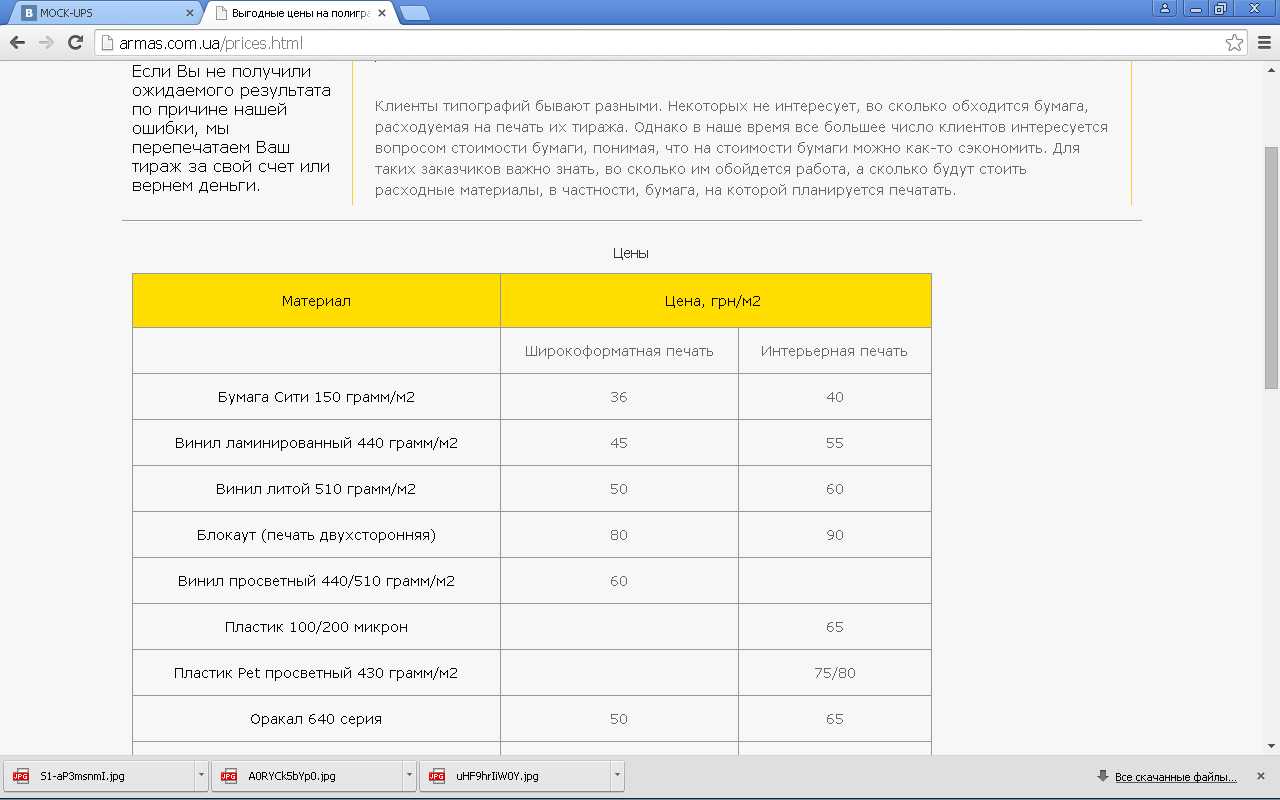1280x800 pixels.
Task: Reload the page with the refresh icon
Action: [x=75, y=43]
